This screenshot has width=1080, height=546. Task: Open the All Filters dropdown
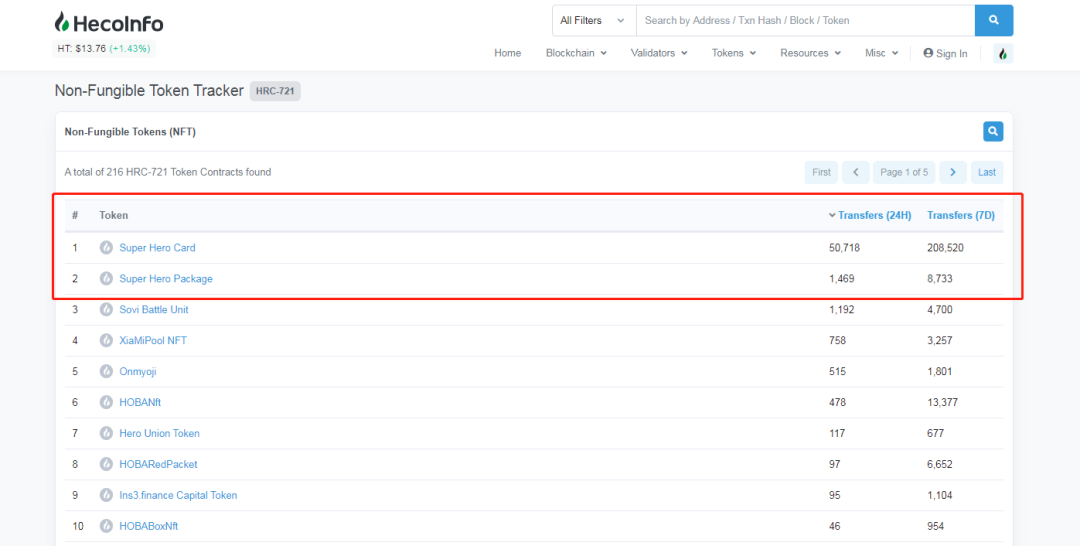(594, 21)
